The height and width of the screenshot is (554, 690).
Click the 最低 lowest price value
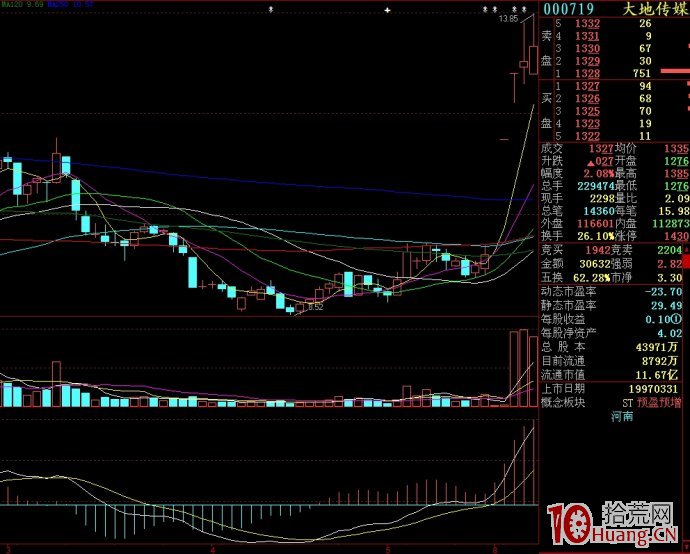676,186
